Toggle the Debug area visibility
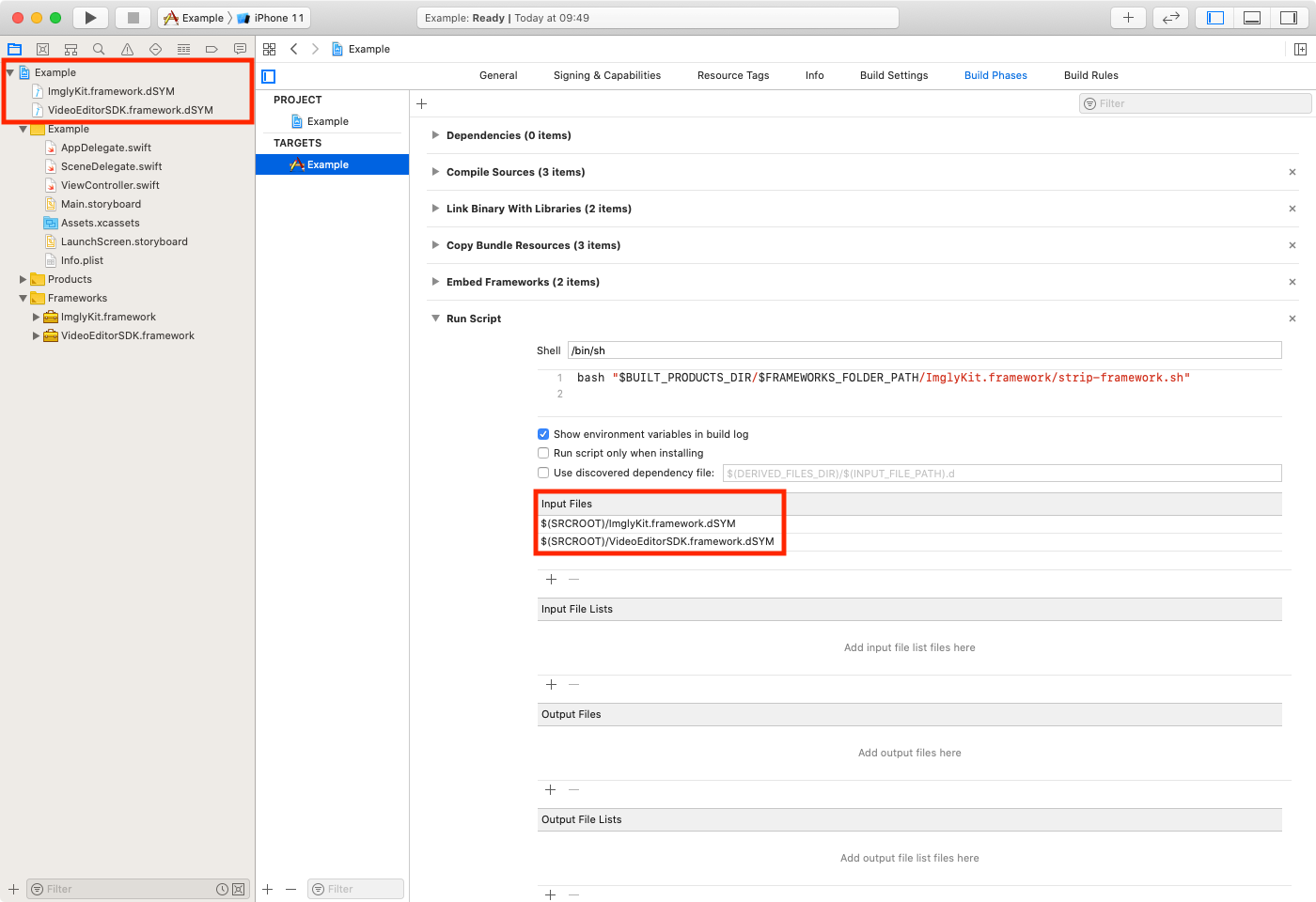 click(x=1252, y=18)
